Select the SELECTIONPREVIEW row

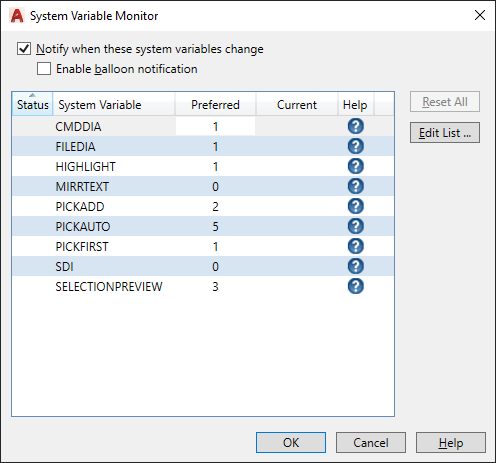[203, 286]
